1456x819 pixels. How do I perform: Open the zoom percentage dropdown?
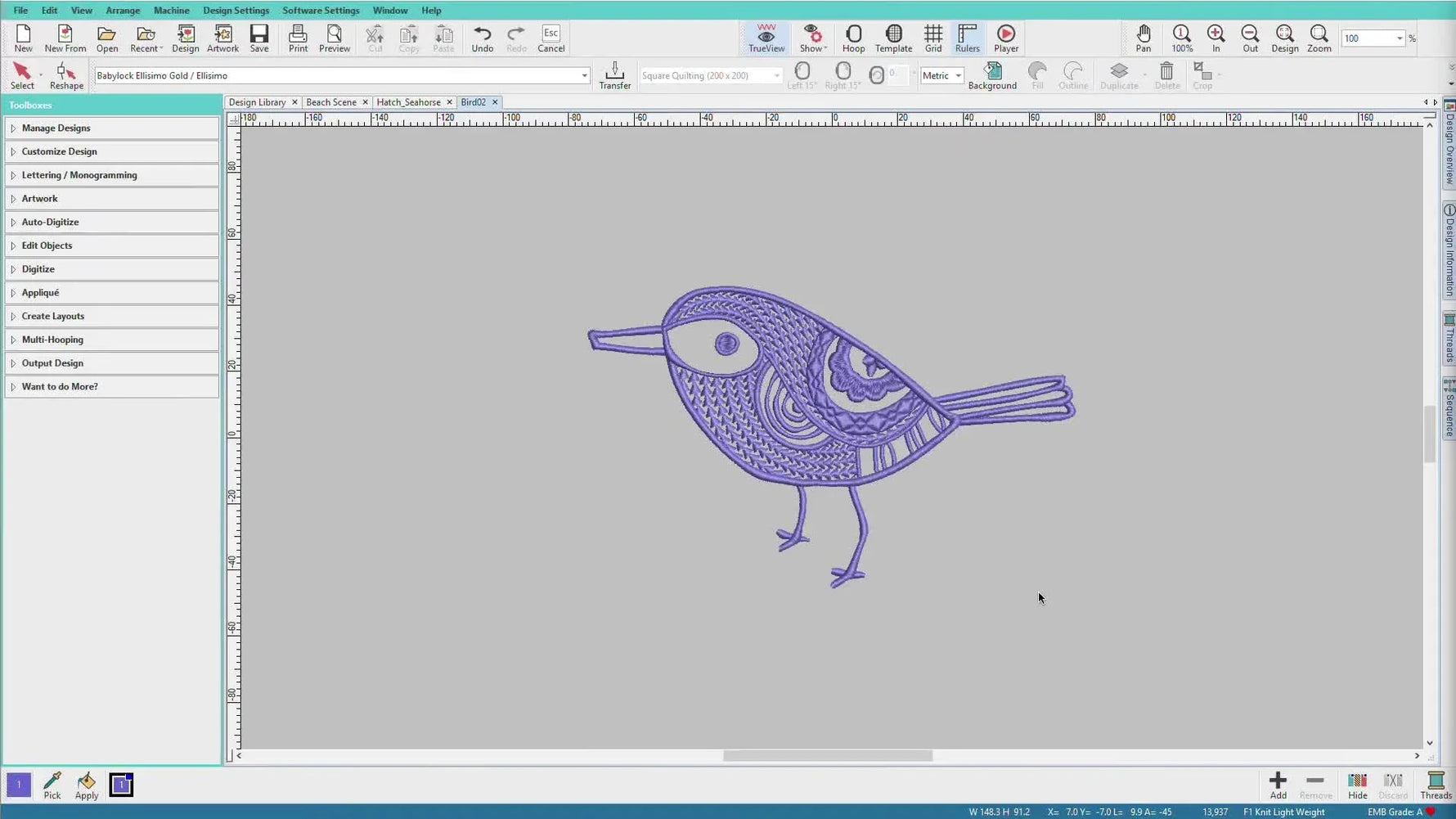point(1400,38)
